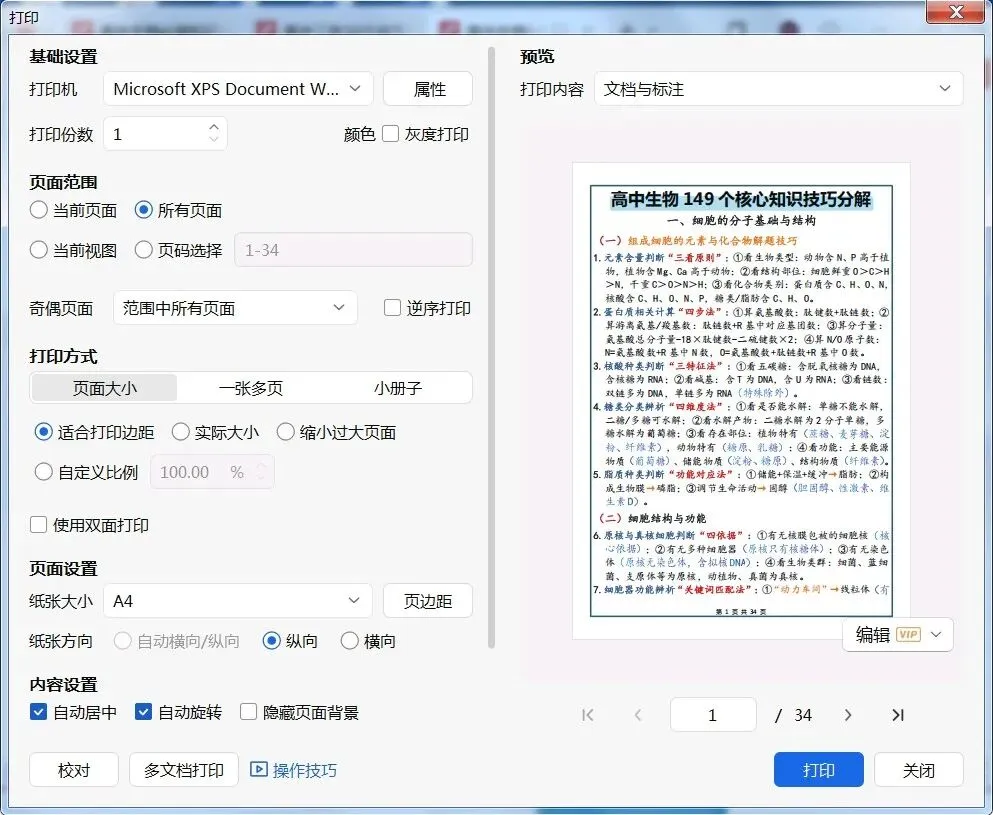
Task: Open the 纸张大小 A4 dropdown
Action: pyautogui.click(x=237, y=600)
